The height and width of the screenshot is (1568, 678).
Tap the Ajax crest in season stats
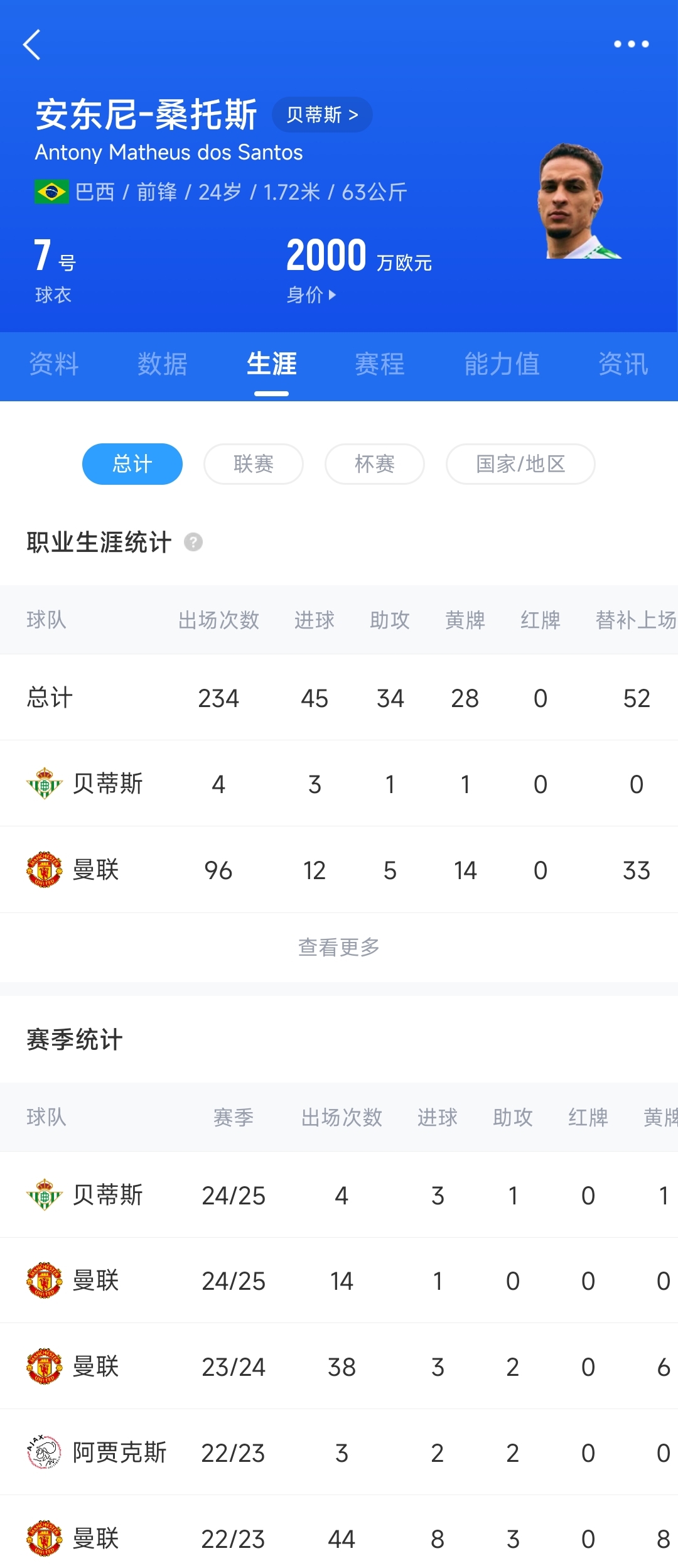[45, 1452]
